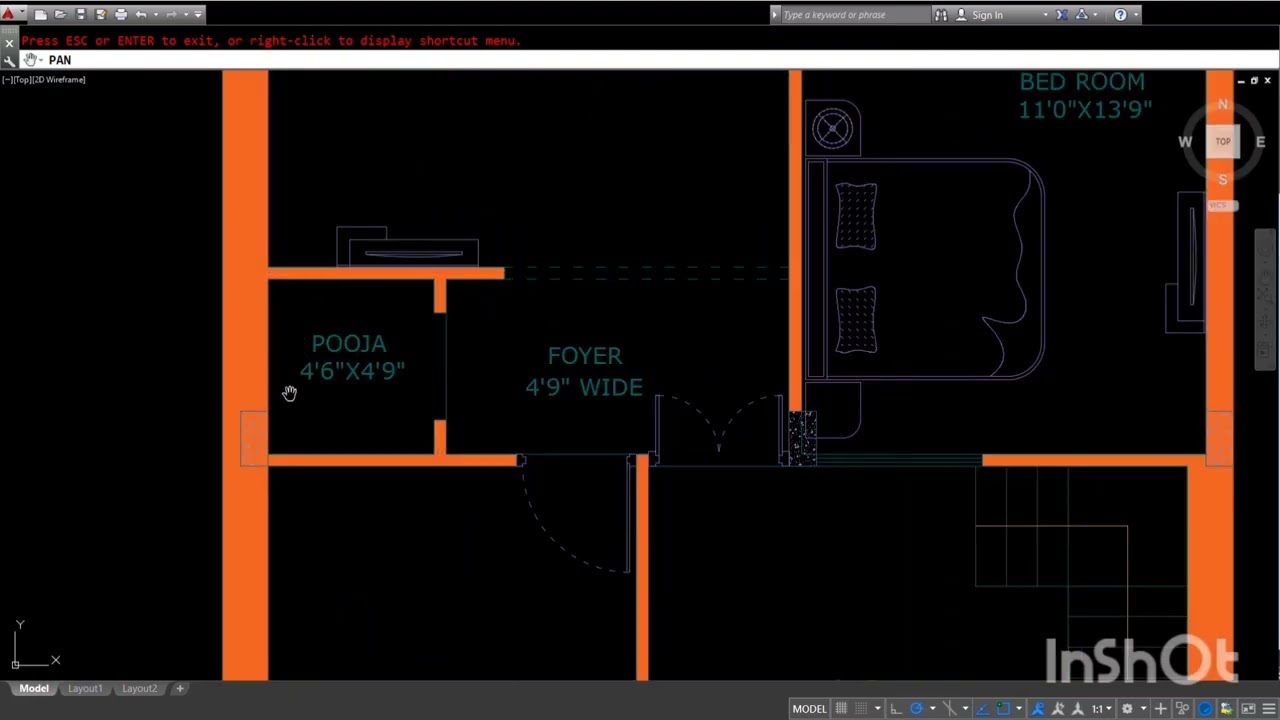1280x720 pixels.
Task: Click the FOYER 4'9" WIDE label text
Action: pos(584,371)
